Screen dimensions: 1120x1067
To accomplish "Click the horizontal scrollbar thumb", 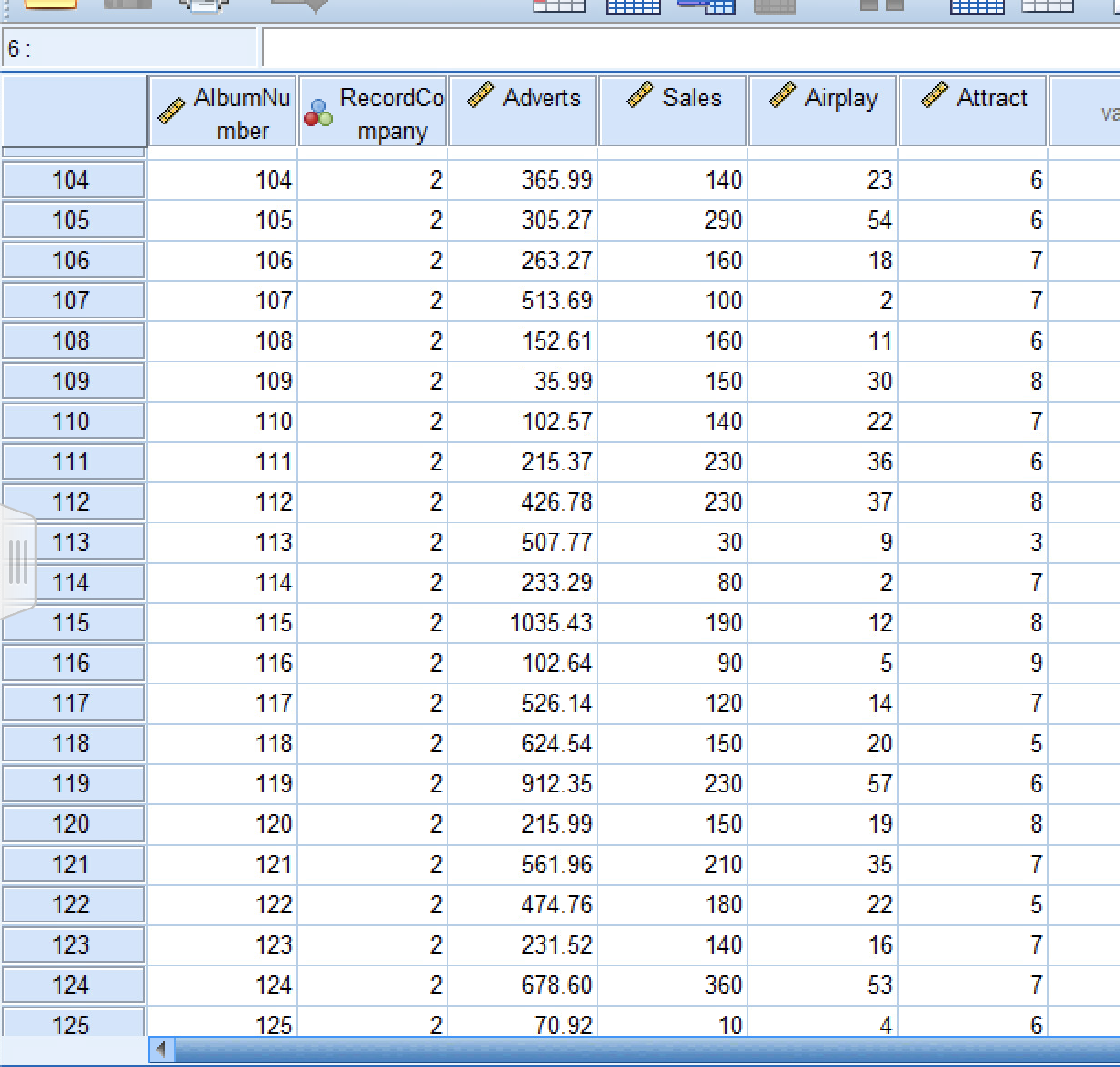I will pos(647,1051).
